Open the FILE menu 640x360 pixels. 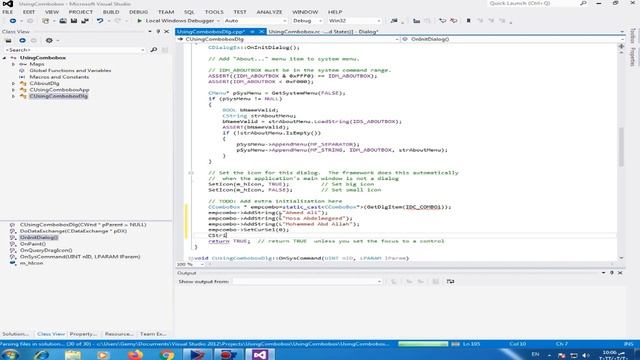7,12
